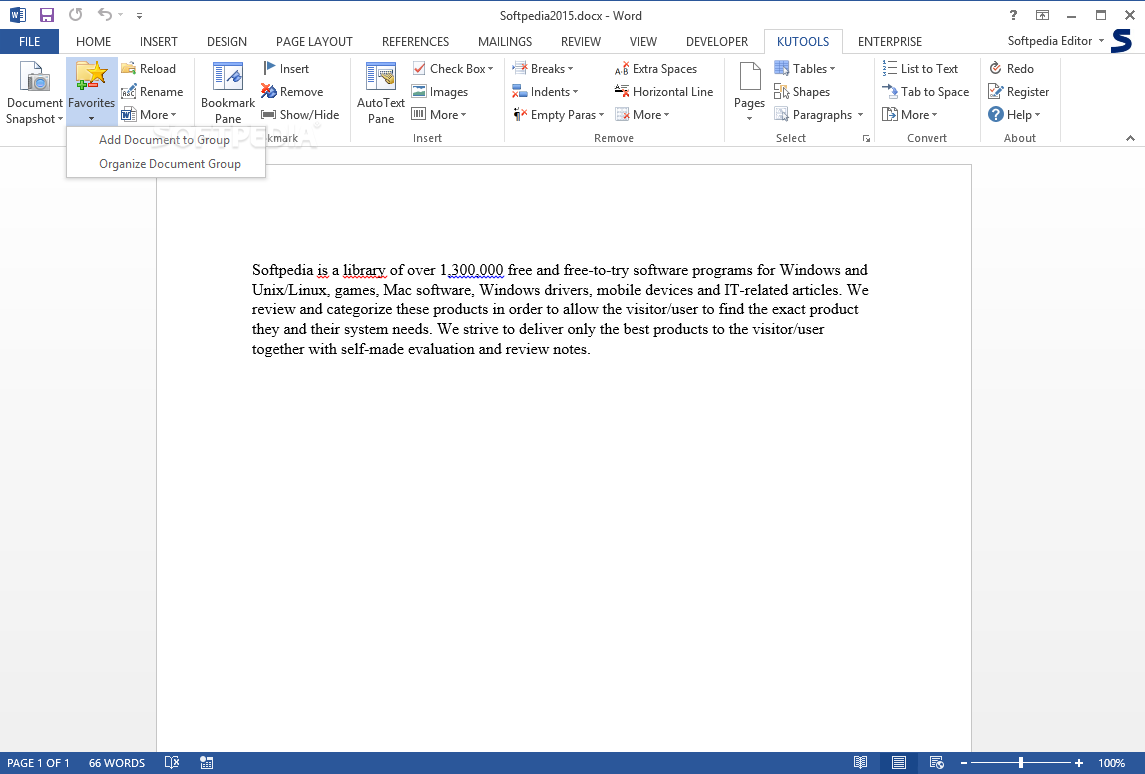Expand the Pages dropdown
This screenshot has width=1145, height=774.
(749, 118)
